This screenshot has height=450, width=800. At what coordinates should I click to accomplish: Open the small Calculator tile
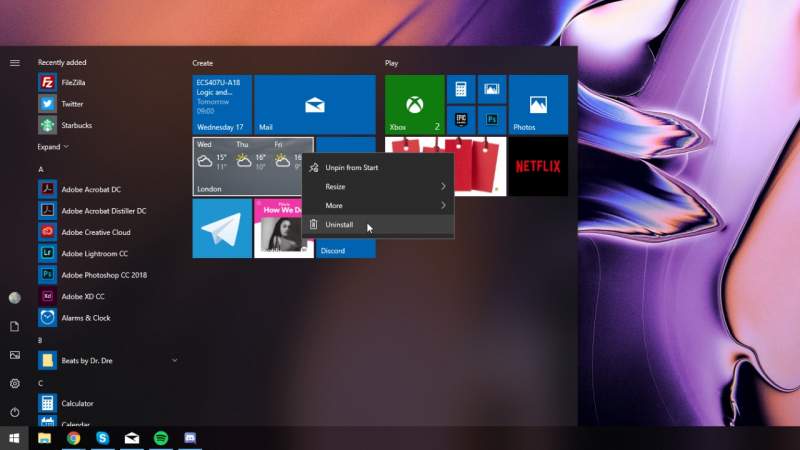[x=461, y=89]
